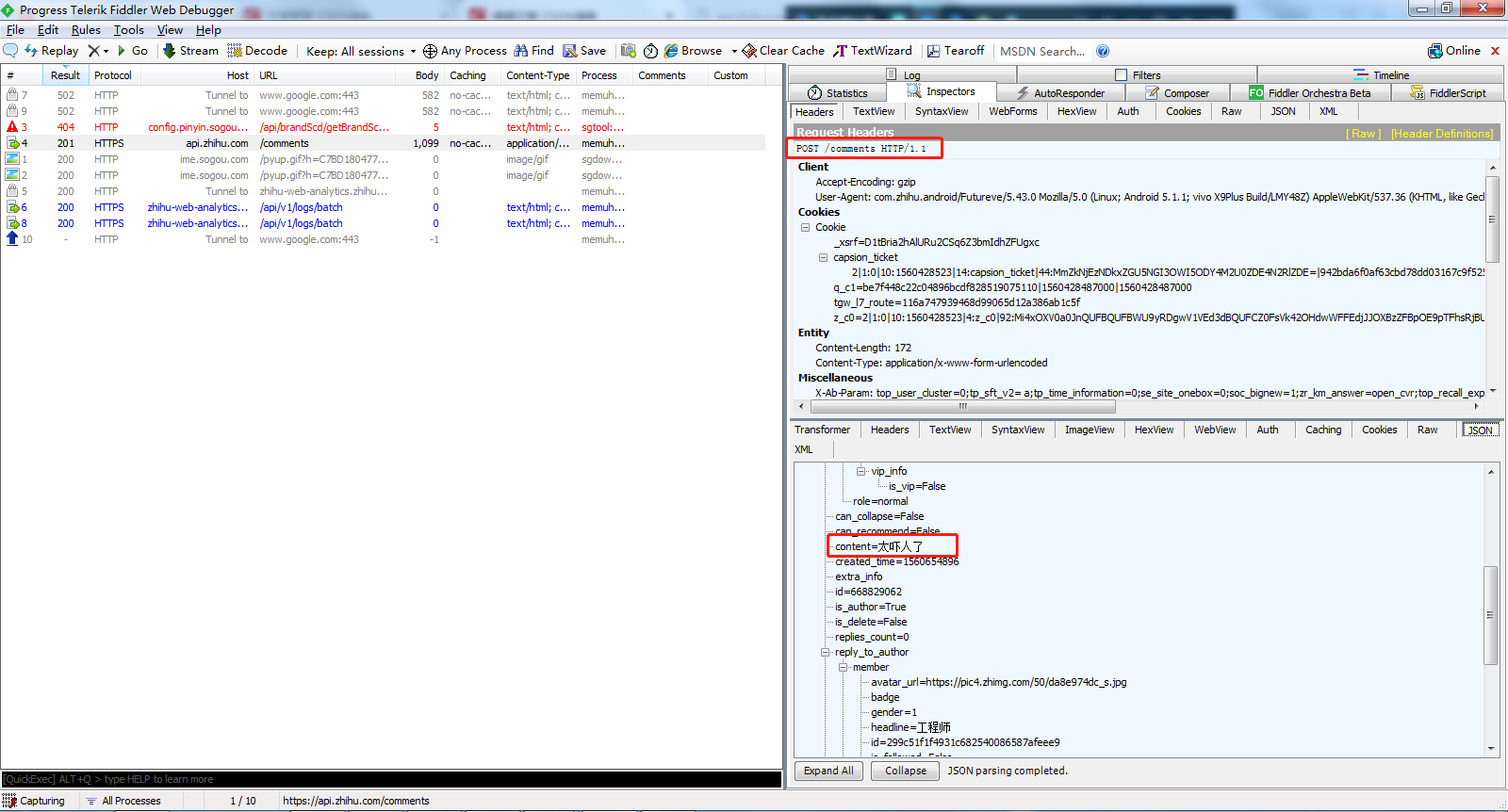Clear the browser cache
Viewport: 1508px width, 812px height.
[x=783, y=51]
